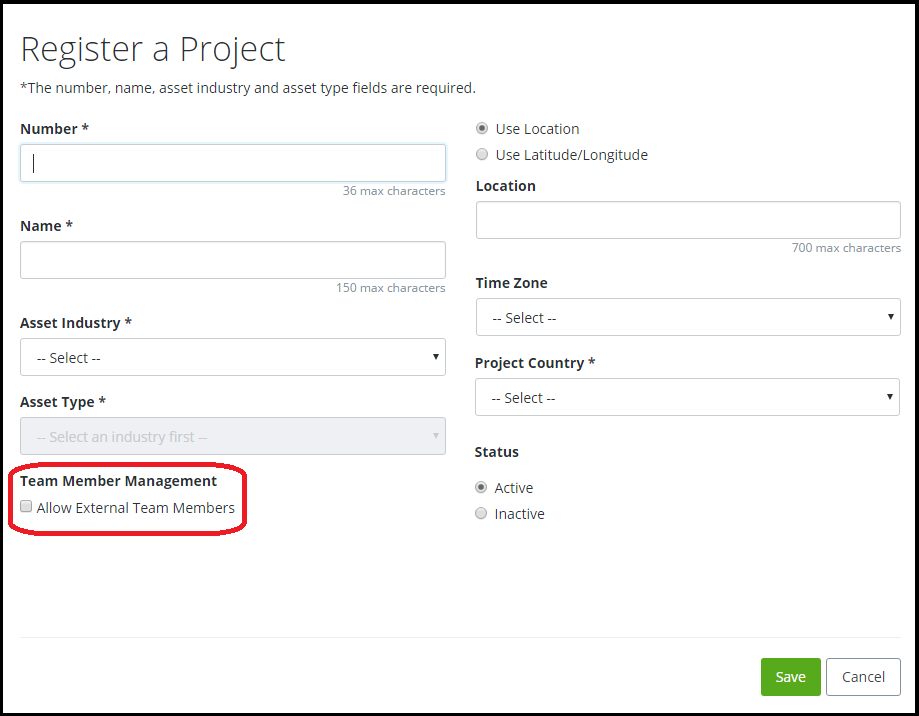Screen dimensions: 919x716
Task: Set Status to Active
Action: (481, 487)
